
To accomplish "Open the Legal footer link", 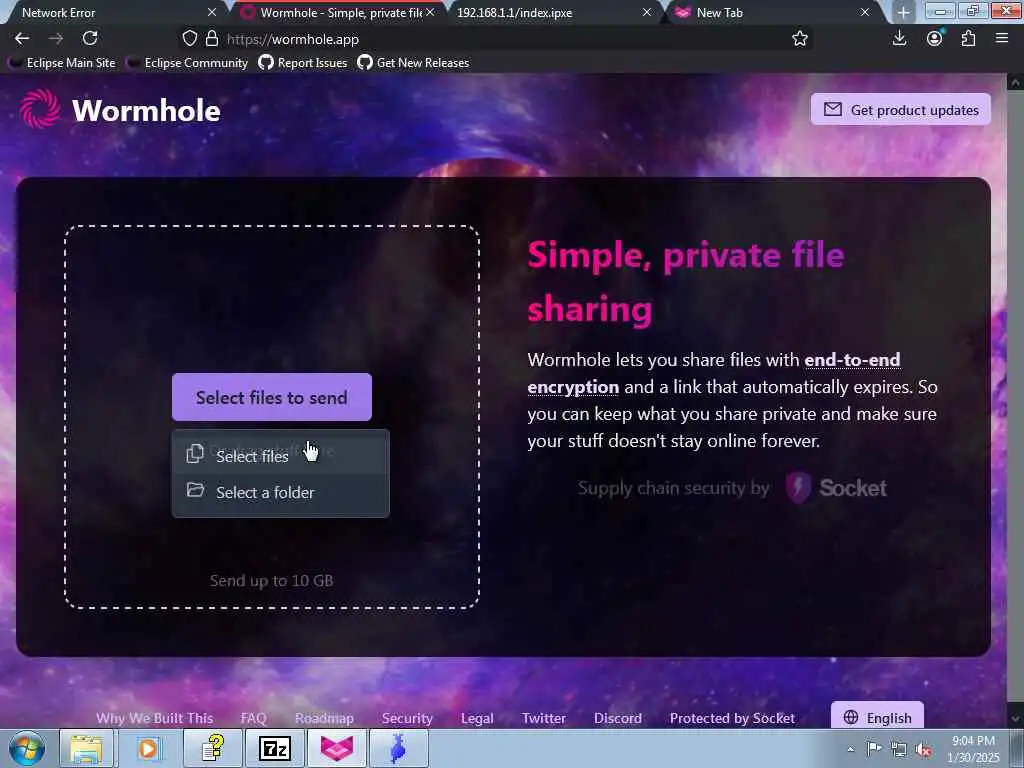I will pyautogui.click(x=477, y=718).
